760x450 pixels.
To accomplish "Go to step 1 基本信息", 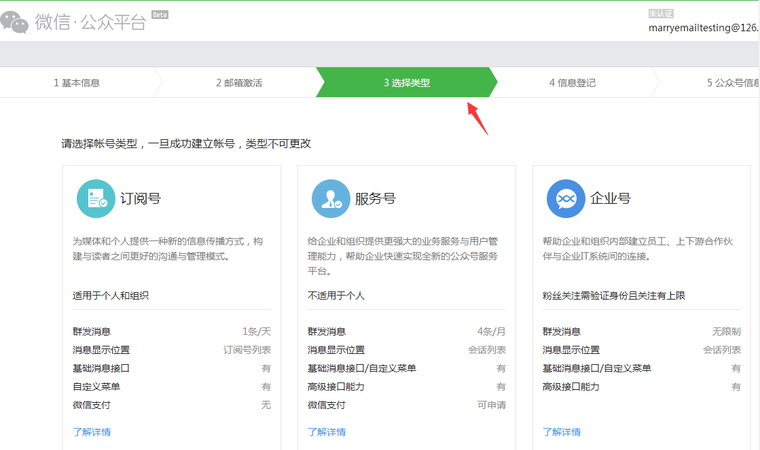I will point(77,83).
